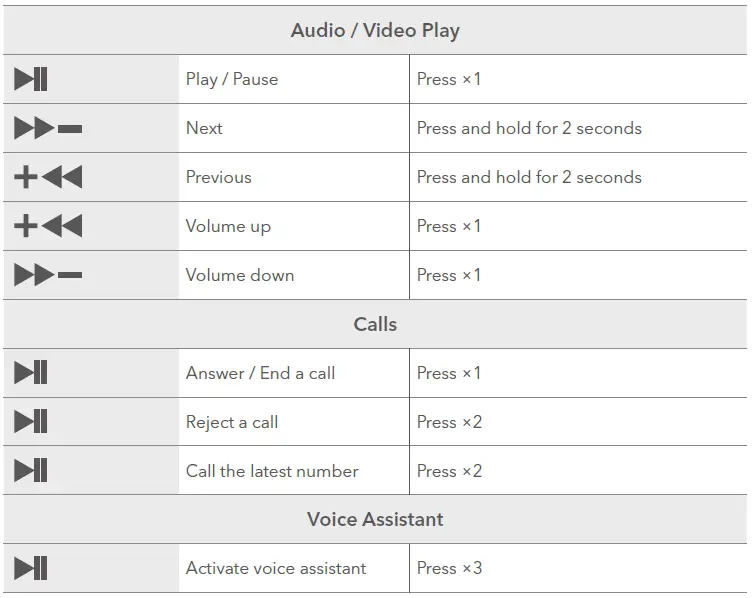Click the fast-forward minus icon beside Next
Viewport: 753px width, 598px height.
[48, 129]
